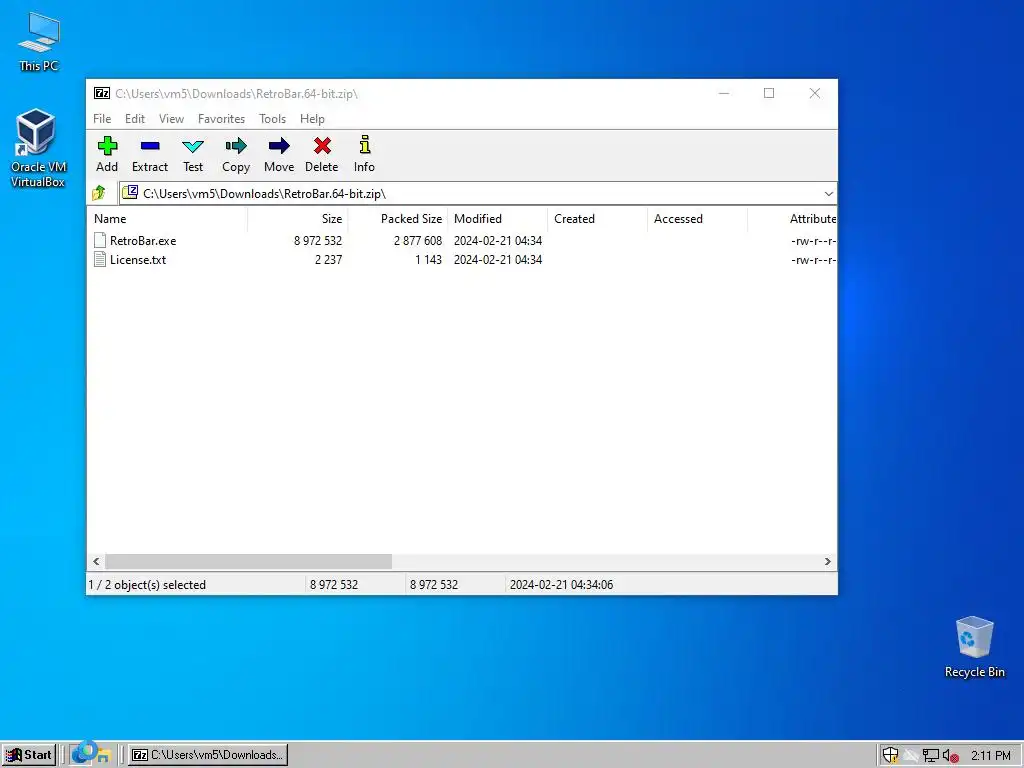This screenshot has height=768, width=1024.
Task: Click status bar date 2024-02-21 04:34:06
Action: point(562,585)
